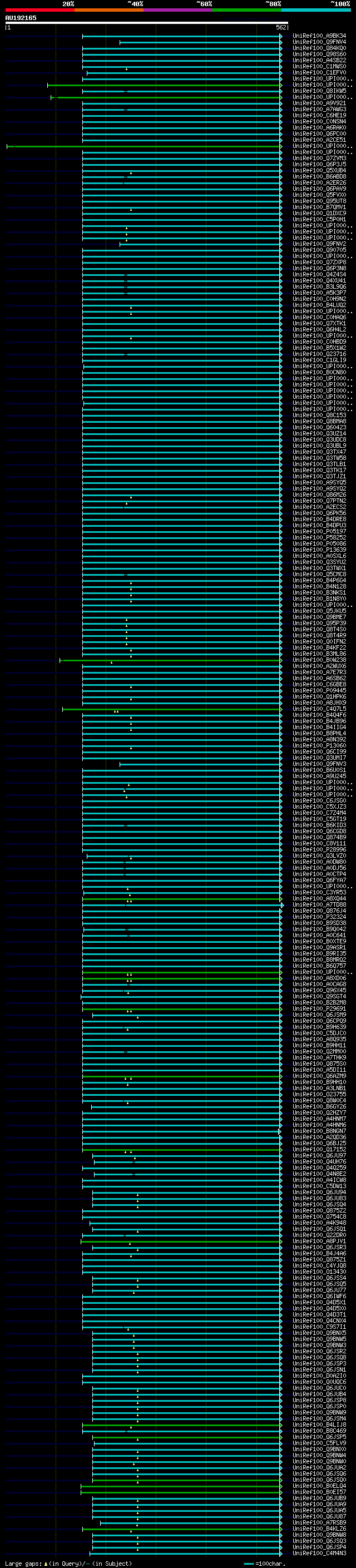Select hit label UniRef100_A8XQ44
Viewport: 356px width, 1568px height.
point(319,898)
